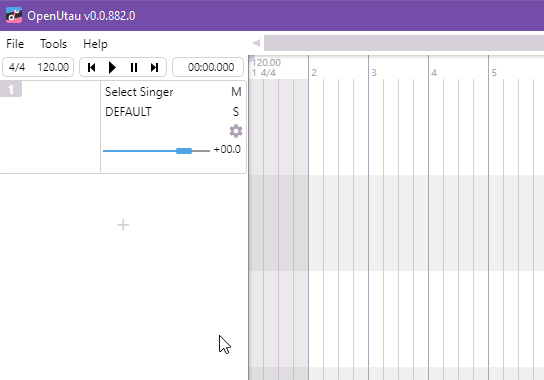This screenshot has width=544, height=380.
Task: Click bar 3 marker on timeline ruler
Action: [374, 73]
